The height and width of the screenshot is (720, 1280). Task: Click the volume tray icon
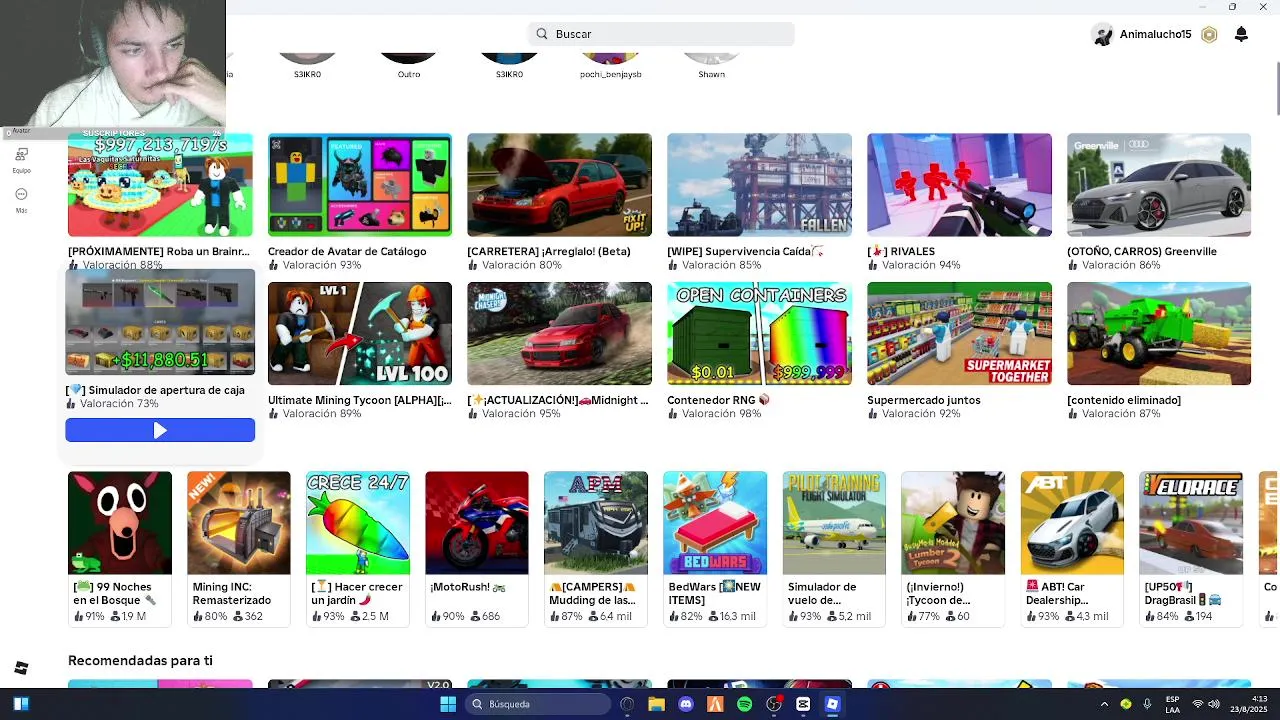tap(1214, 704)
